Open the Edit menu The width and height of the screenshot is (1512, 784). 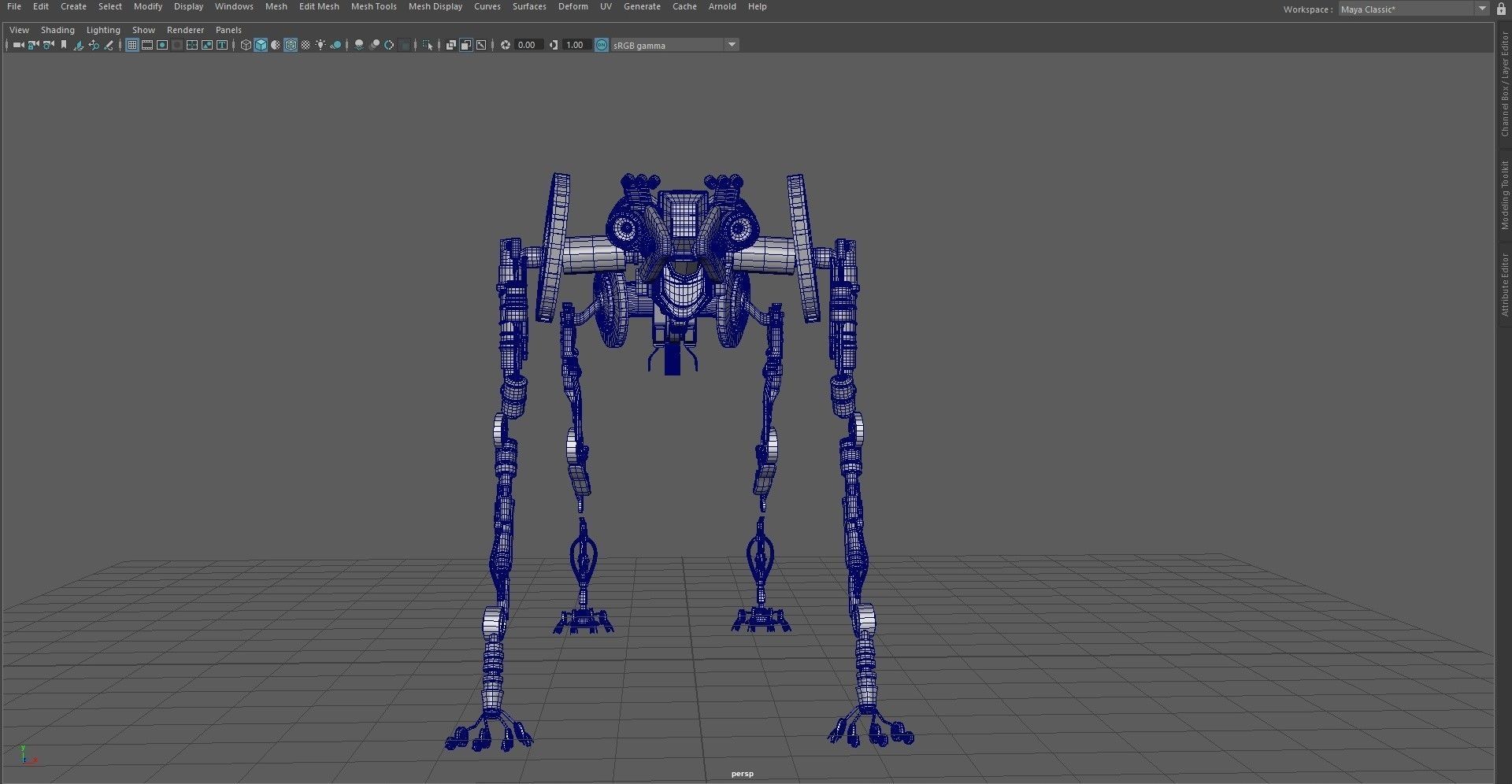(x=41, y=6)
